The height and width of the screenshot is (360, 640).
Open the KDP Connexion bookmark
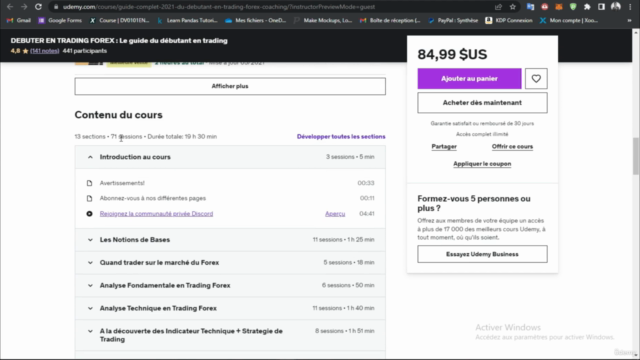[x=509, y=20]
